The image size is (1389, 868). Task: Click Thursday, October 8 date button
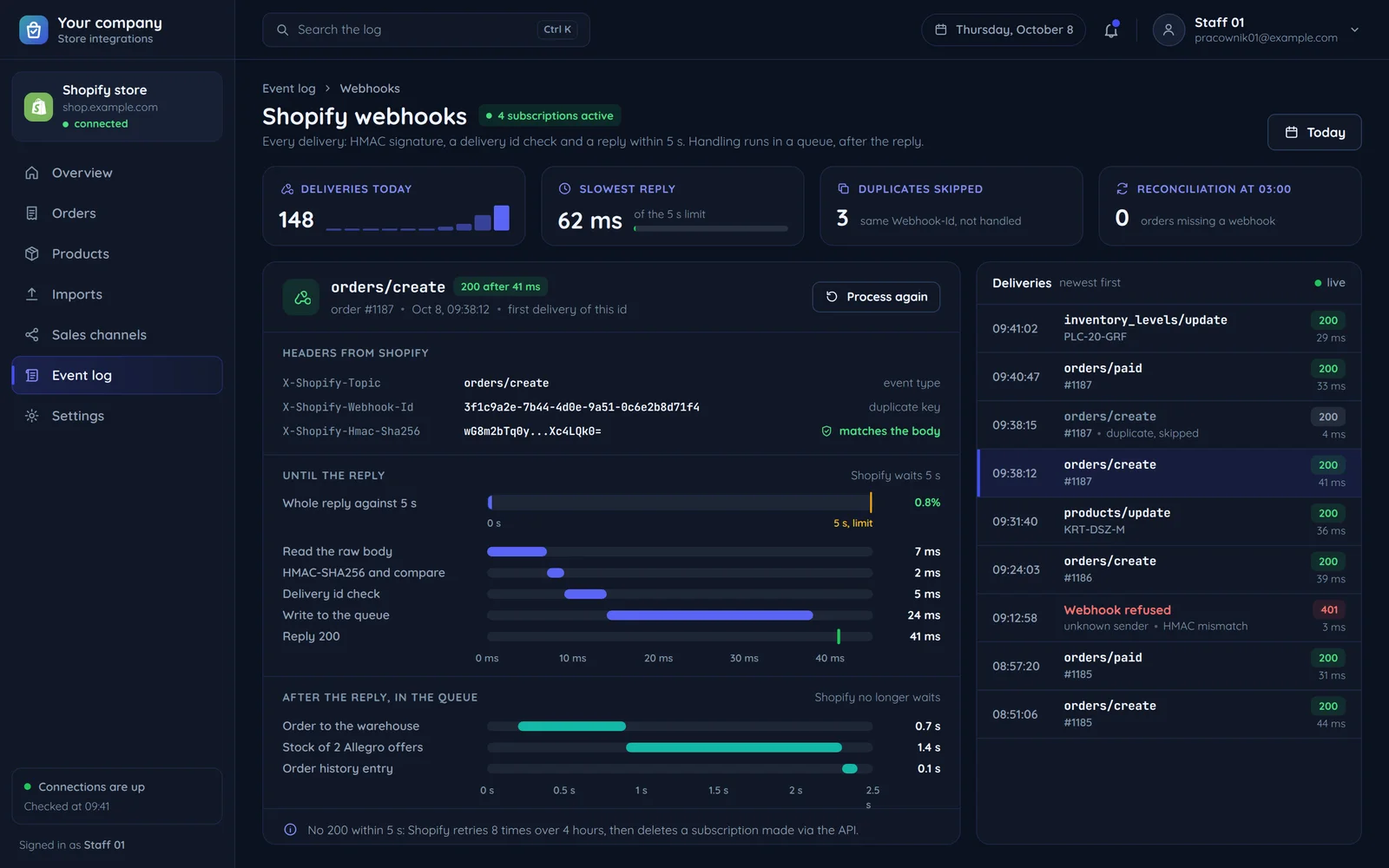(x=1004, y=30)
